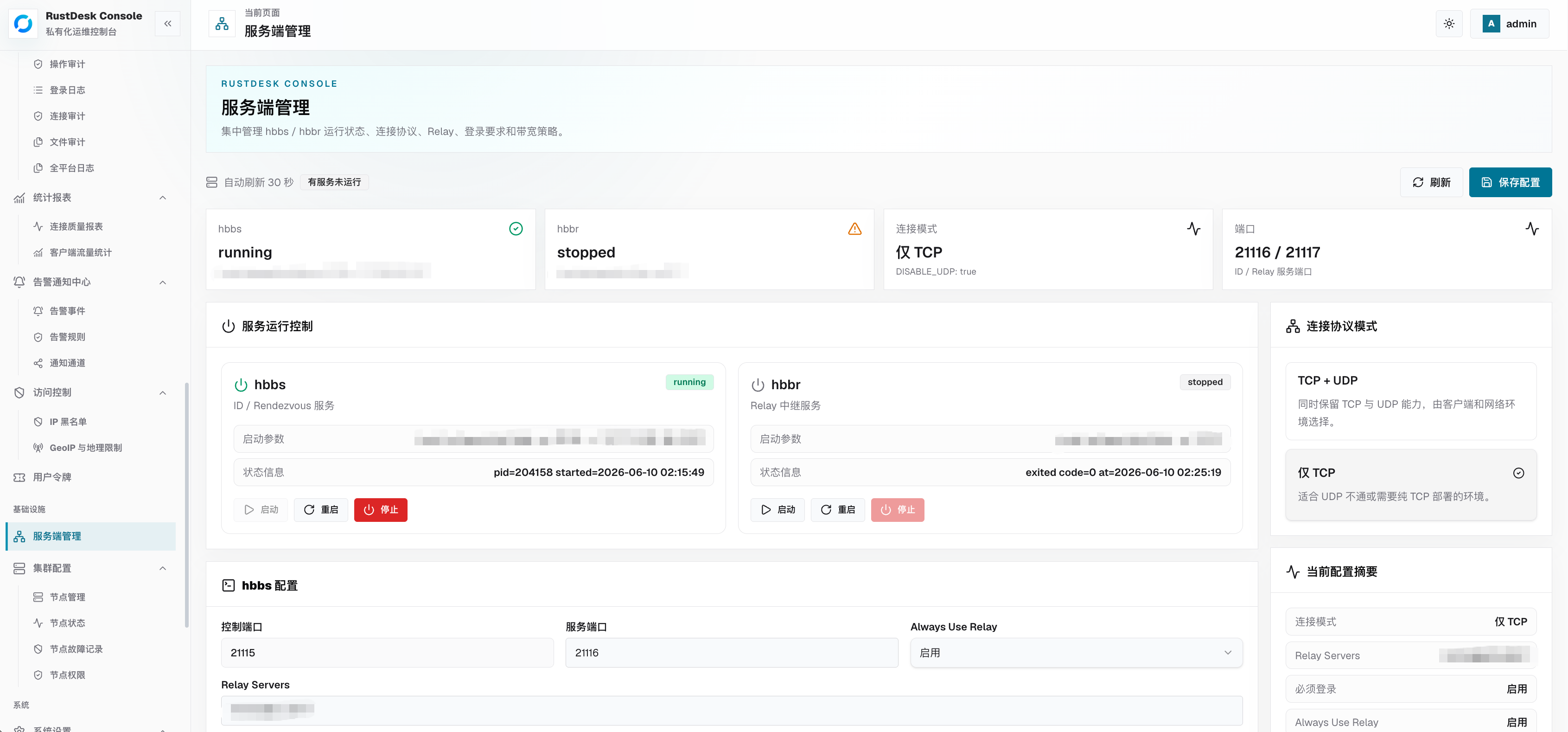Click the activity icon on 端口 card
The height and width of the screenshot is (732, 1568).
(1532, 228)
